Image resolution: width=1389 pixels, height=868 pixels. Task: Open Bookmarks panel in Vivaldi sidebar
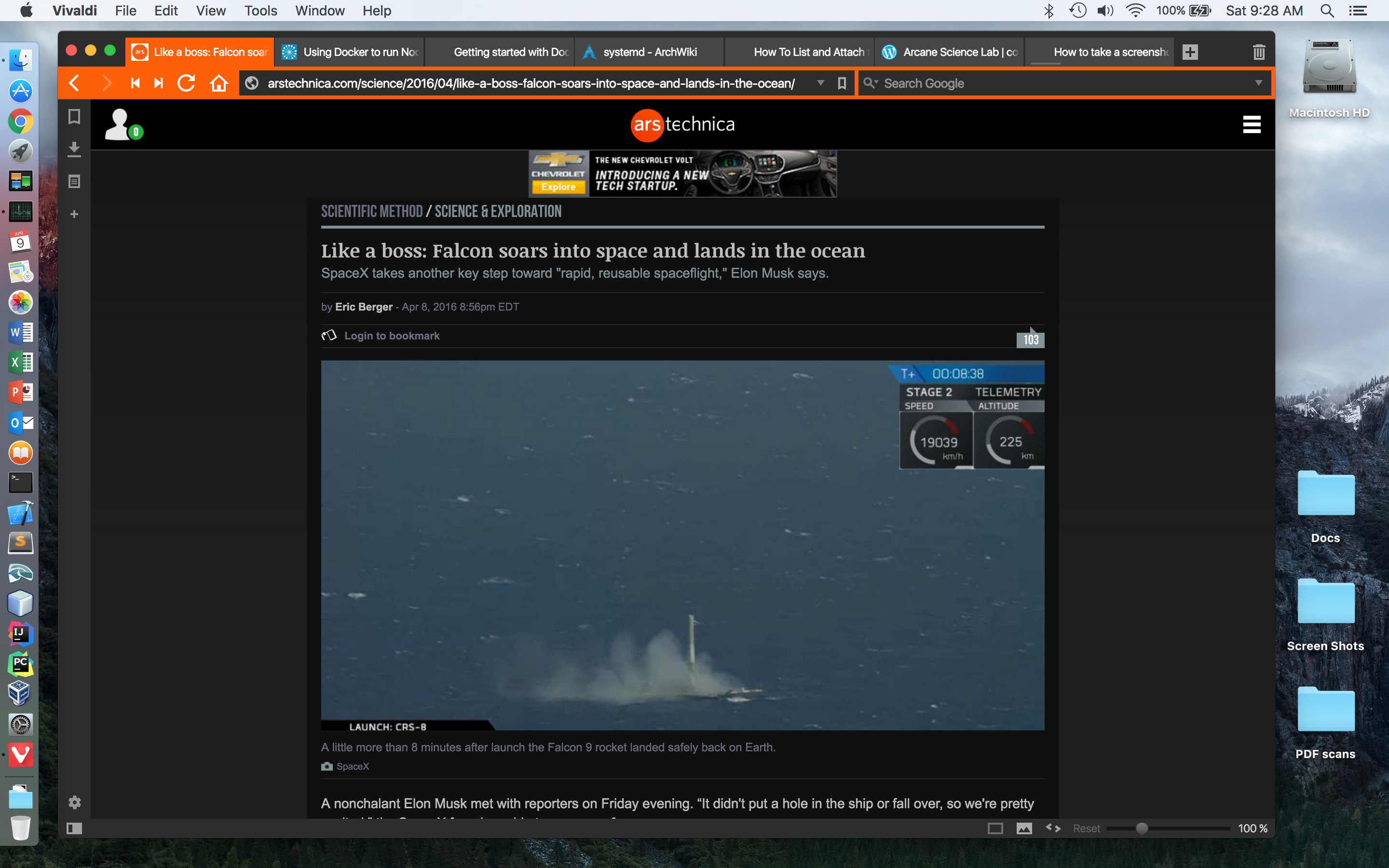[74, 117]
